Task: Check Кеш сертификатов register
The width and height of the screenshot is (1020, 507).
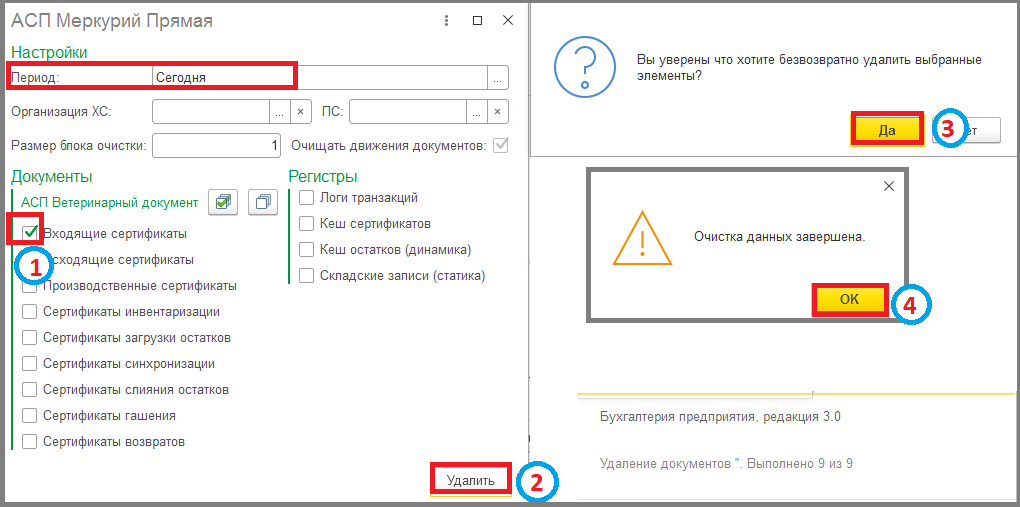Action: (x=306, y=224)
